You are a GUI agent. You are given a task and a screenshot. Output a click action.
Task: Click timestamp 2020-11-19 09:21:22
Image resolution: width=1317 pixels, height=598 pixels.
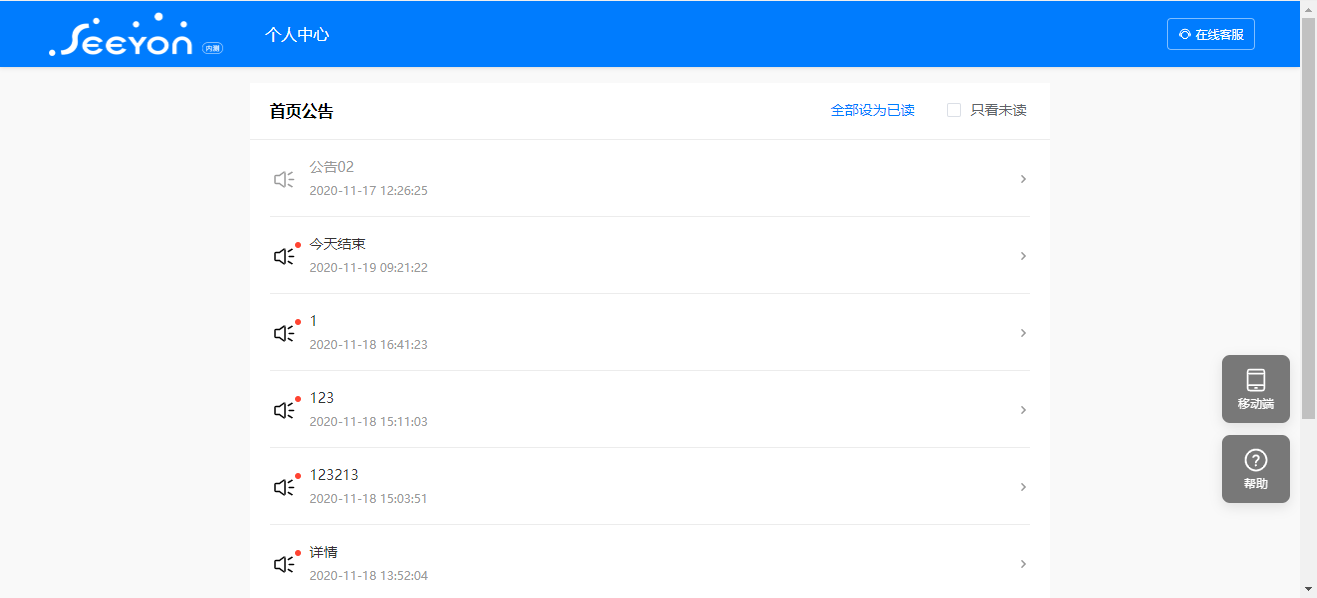368,267
